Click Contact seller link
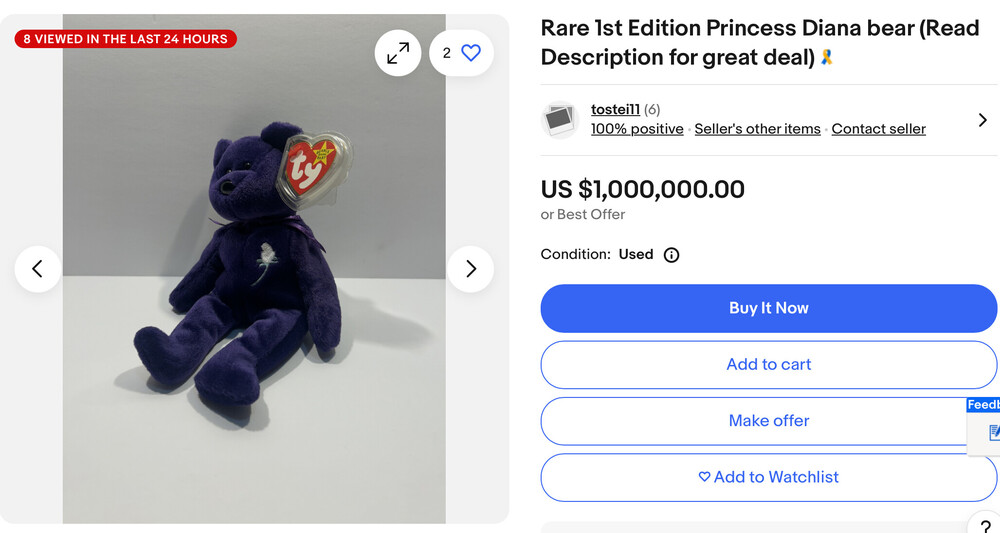Viewport: 1000px width, 533px height. [x=878, y=129]
